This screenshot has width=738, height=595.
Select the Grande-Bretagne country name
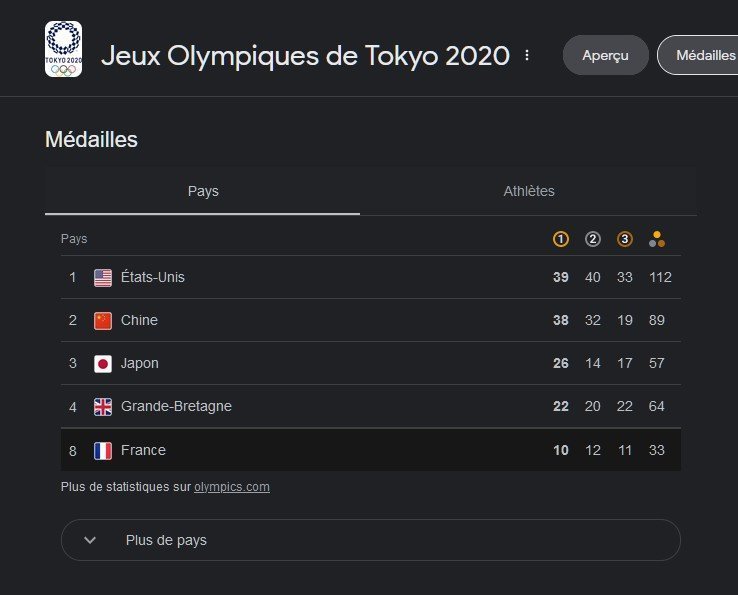(176, 406)
